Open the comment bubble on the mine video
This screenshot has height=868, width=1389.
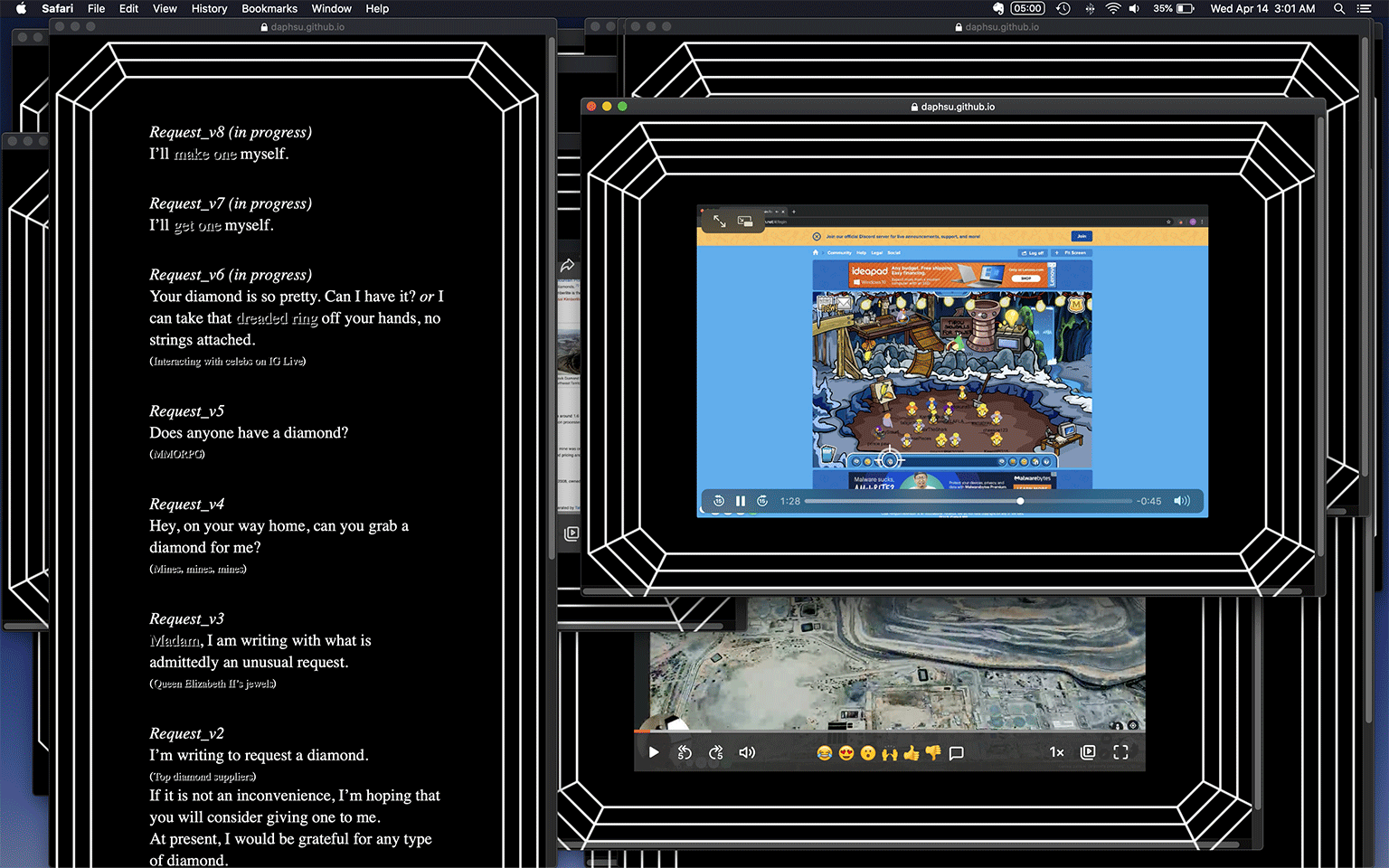click(956, 753)
